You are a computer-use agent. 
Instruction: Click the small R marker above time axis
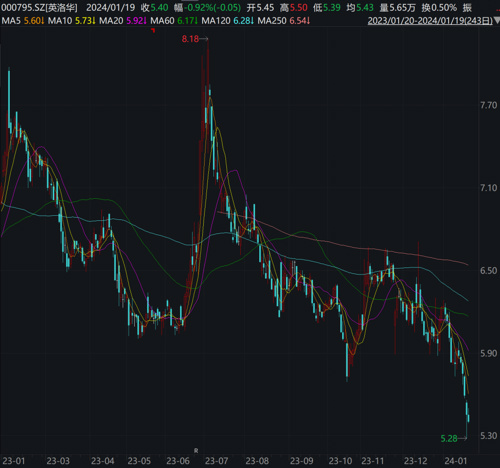coord(196,451)
